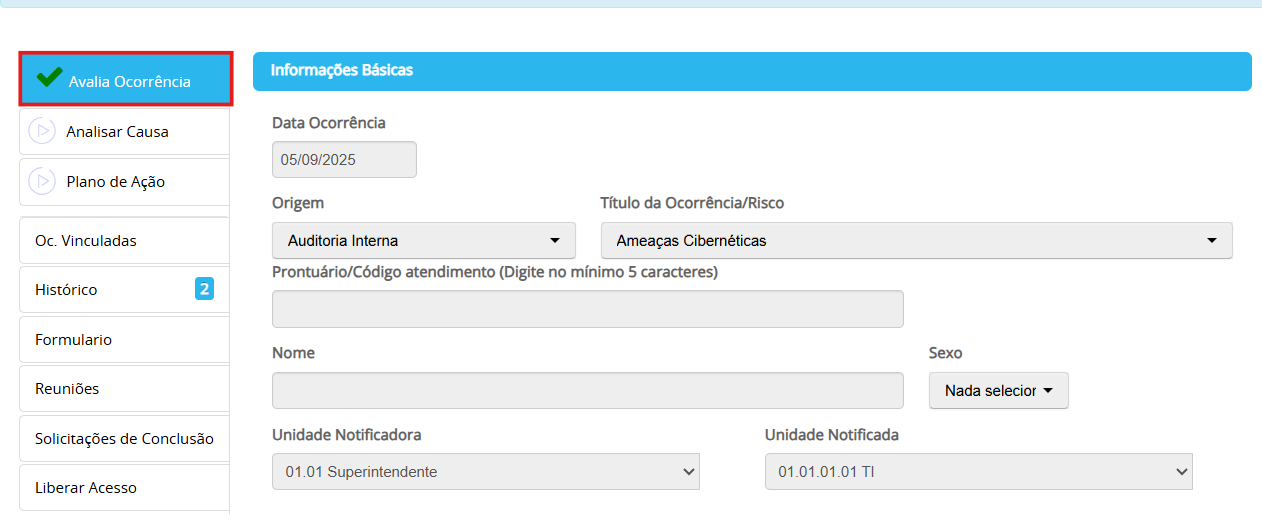Click the green checkmark icon on Avalia Ocorrência

pos(49,78)
